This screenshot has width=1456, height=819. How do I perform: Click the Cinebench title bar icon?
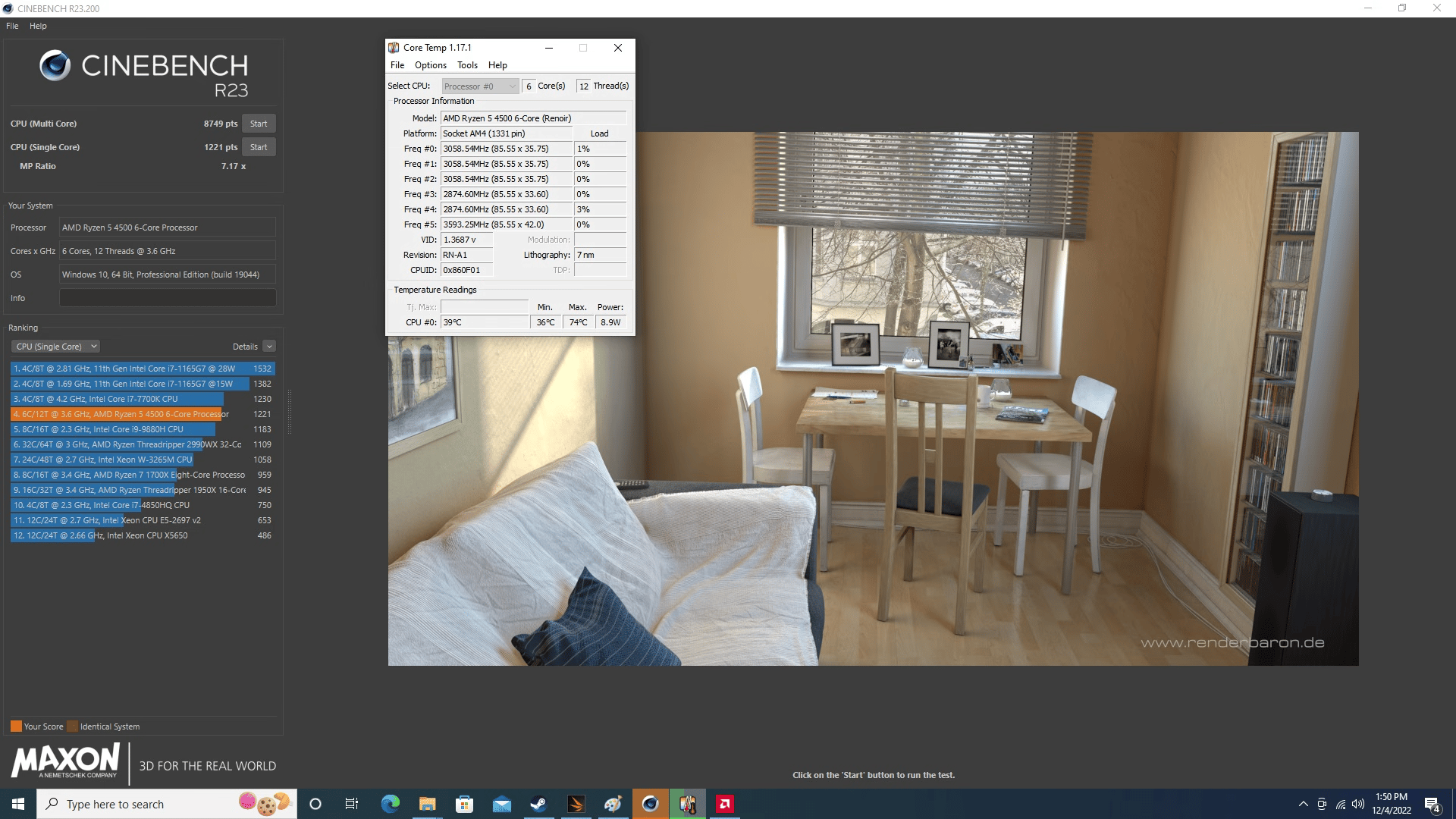point(8,8)
